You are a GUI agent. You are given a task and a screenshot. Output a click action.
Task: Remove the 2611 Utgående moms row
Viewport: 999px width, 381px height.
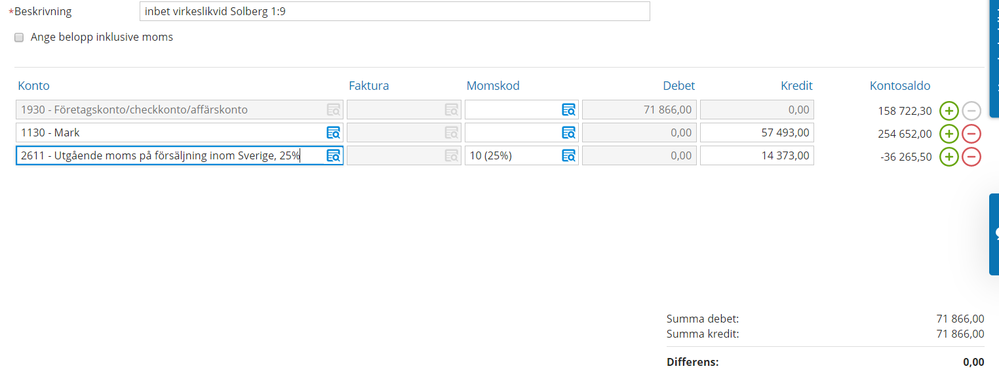(971, 157)
